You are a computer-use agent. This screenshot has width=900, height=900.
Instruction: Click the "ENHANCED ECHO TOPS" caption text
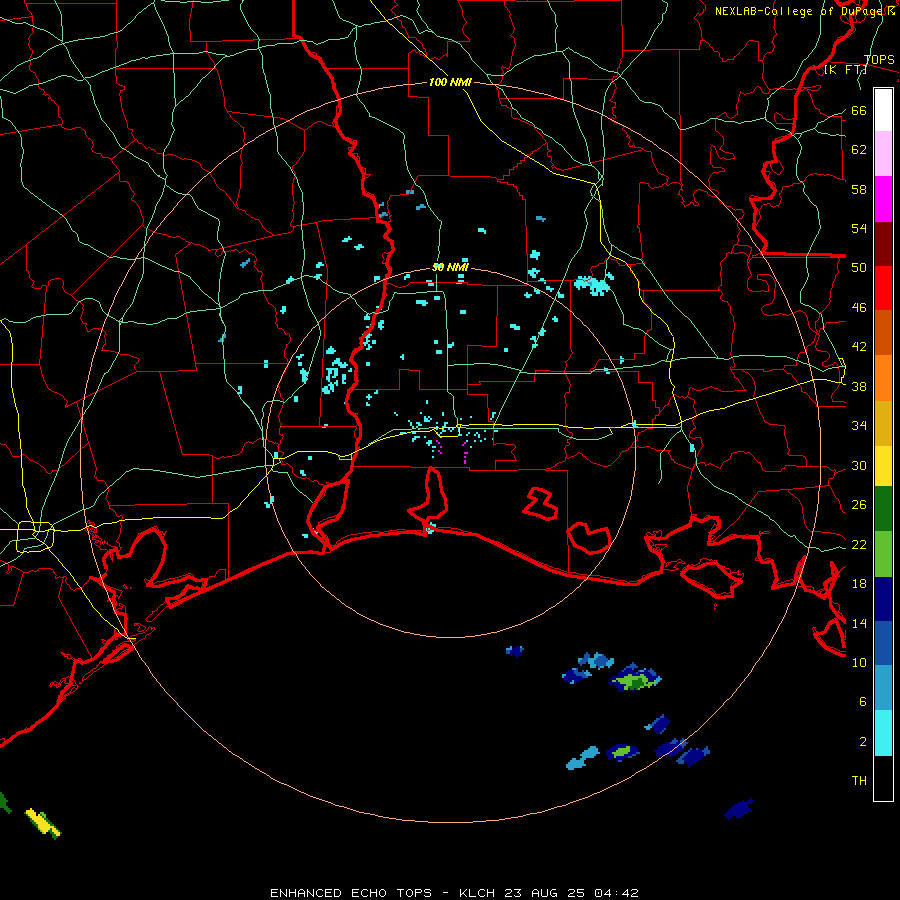pos(351,893)
